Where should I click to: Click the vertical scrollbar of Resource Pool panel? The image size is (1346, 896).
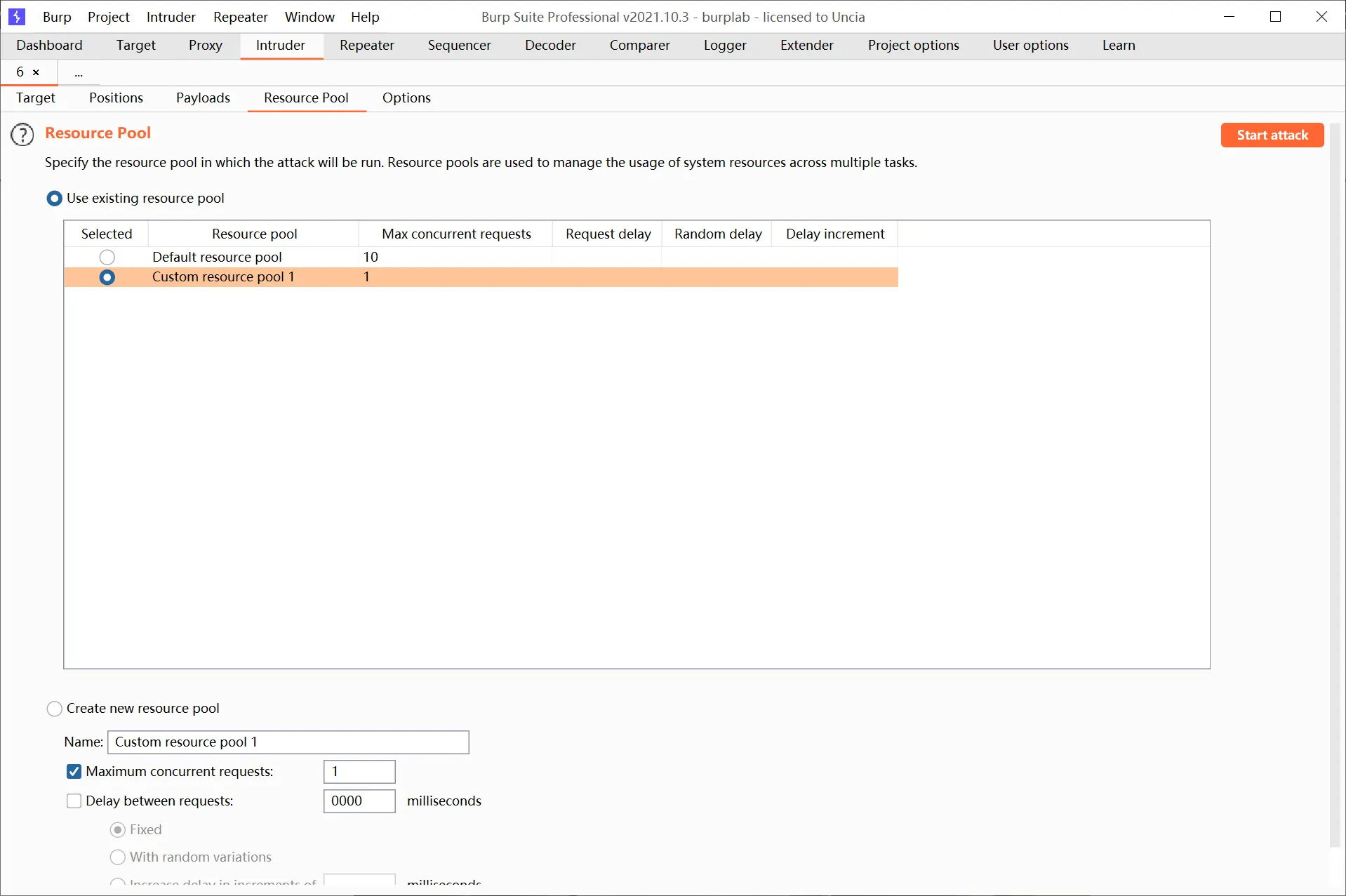point(1335,486)
